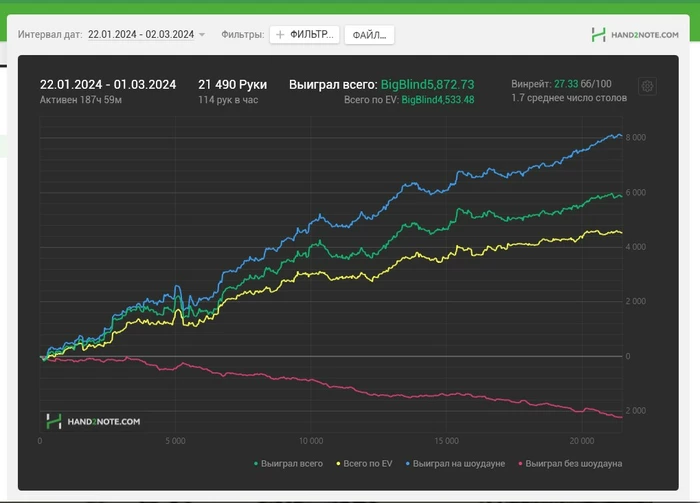Click the 'Интервал дат:' label
700x503 pixels.
[x=50, y=34]
